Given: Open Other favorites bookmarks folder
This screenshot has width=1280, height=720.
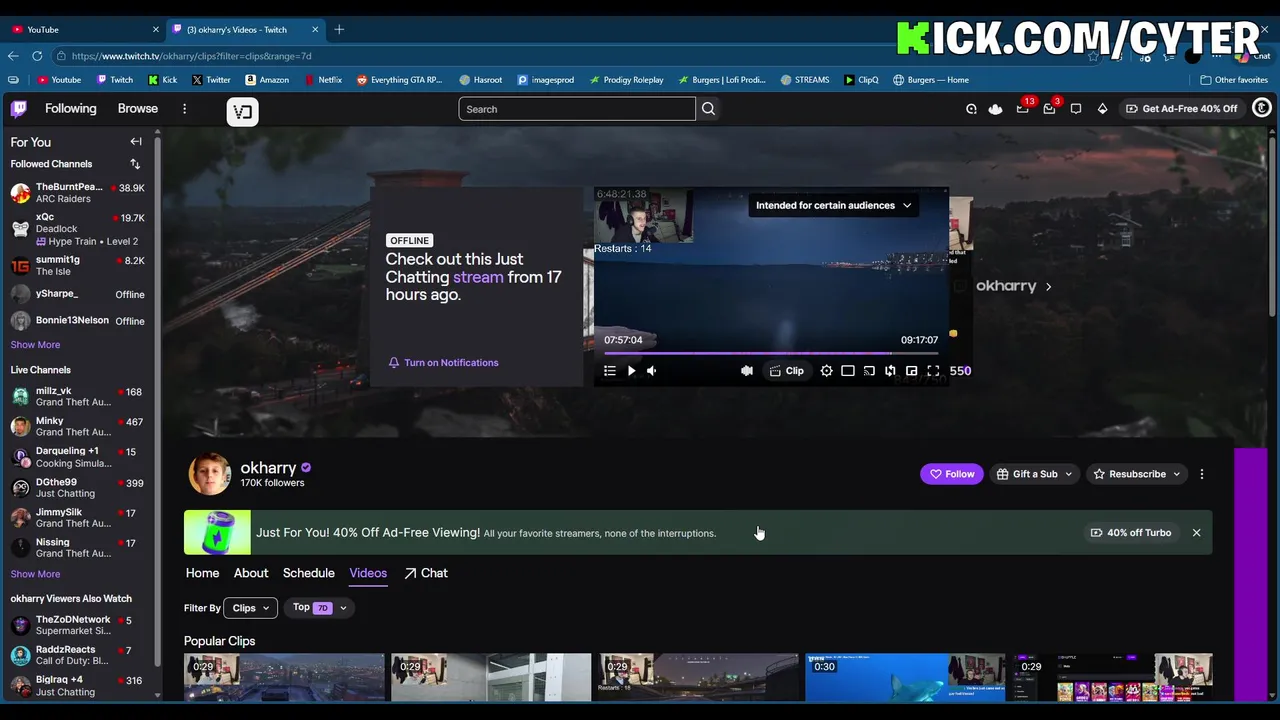Looking at the screenshot, I should [1234, 80].
